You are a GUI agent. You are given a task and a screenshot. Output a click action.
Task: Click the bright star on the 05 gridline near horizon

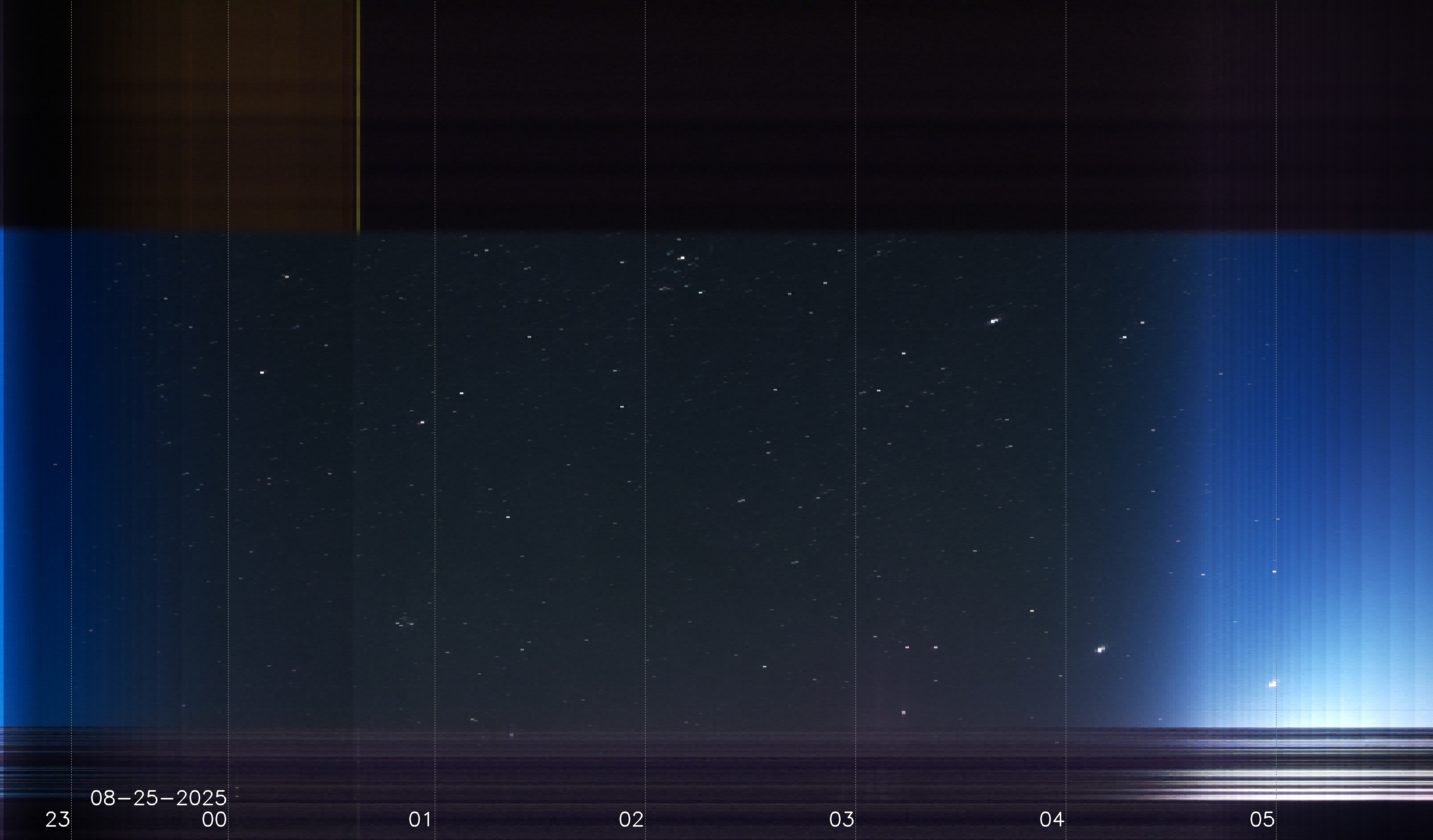click(1273, 684)
